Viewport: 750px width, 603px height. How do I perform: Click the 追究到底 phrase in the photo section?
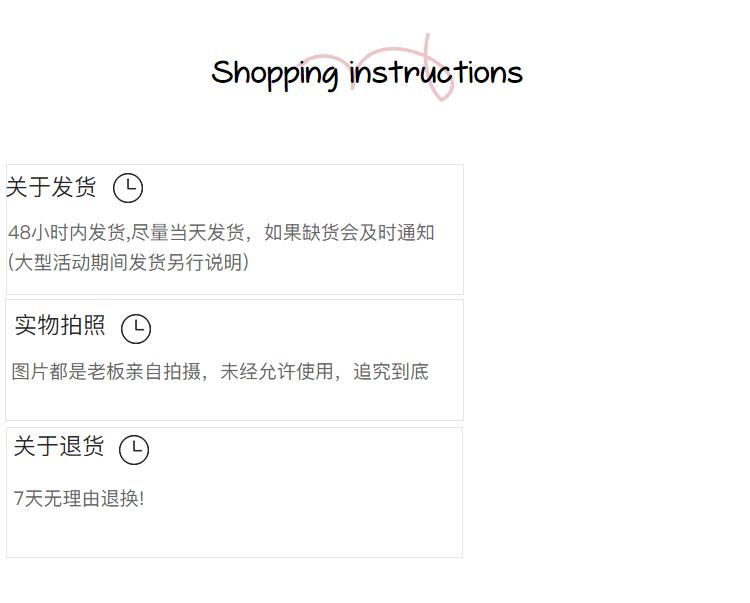(391, 372)
